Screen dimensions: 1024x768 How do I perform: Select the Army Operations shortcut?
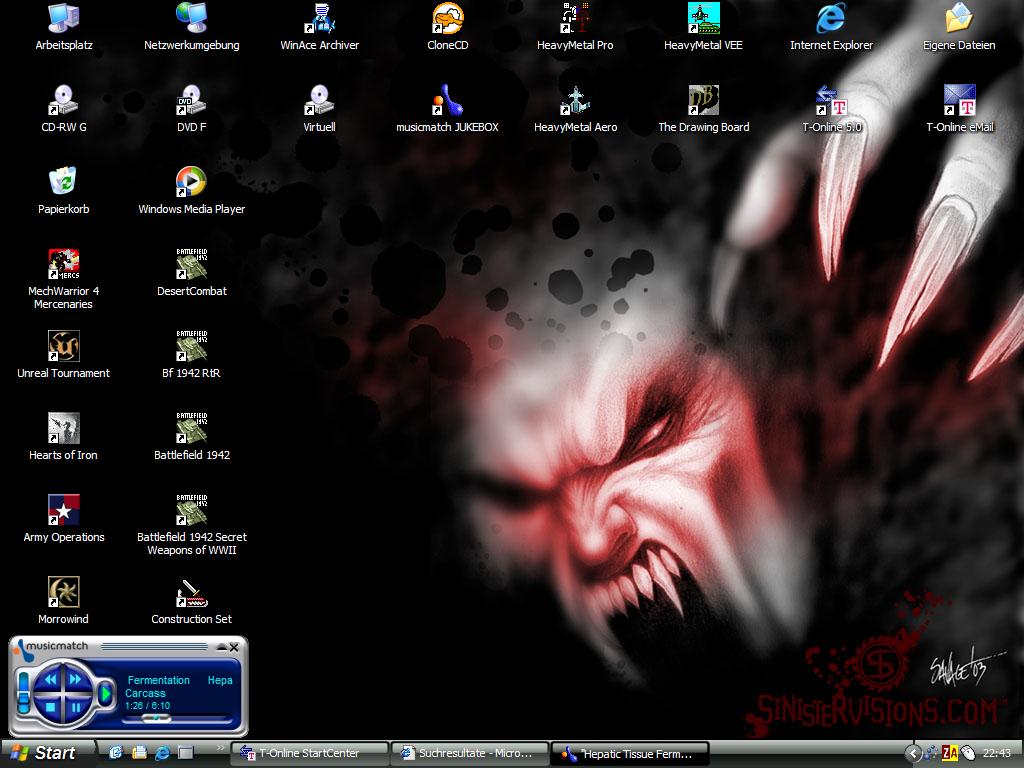click(63, 519)
